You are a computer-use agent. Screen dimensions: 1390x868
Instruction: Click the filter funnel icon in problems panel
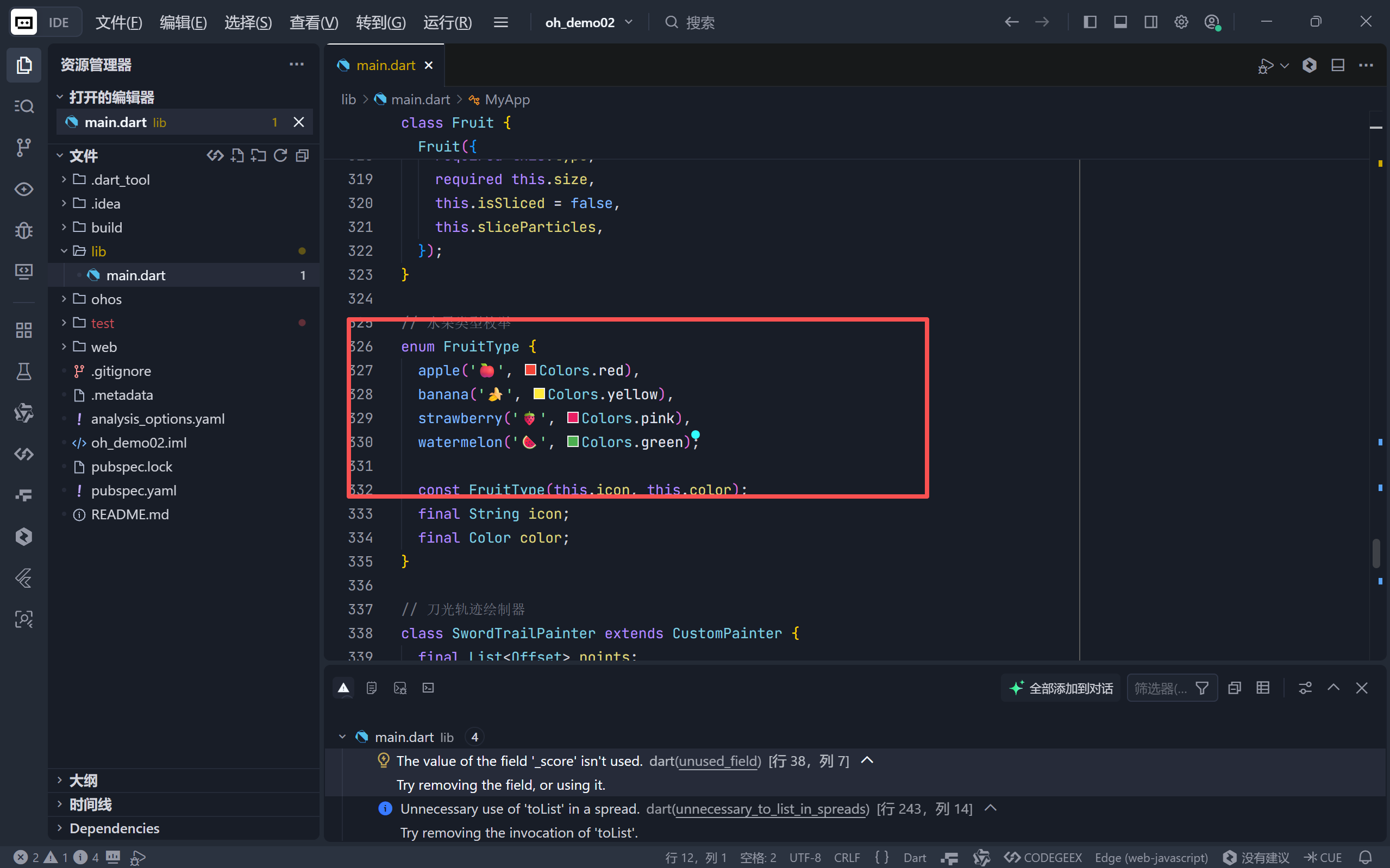pyautogui.click(x=1201, y=688)
